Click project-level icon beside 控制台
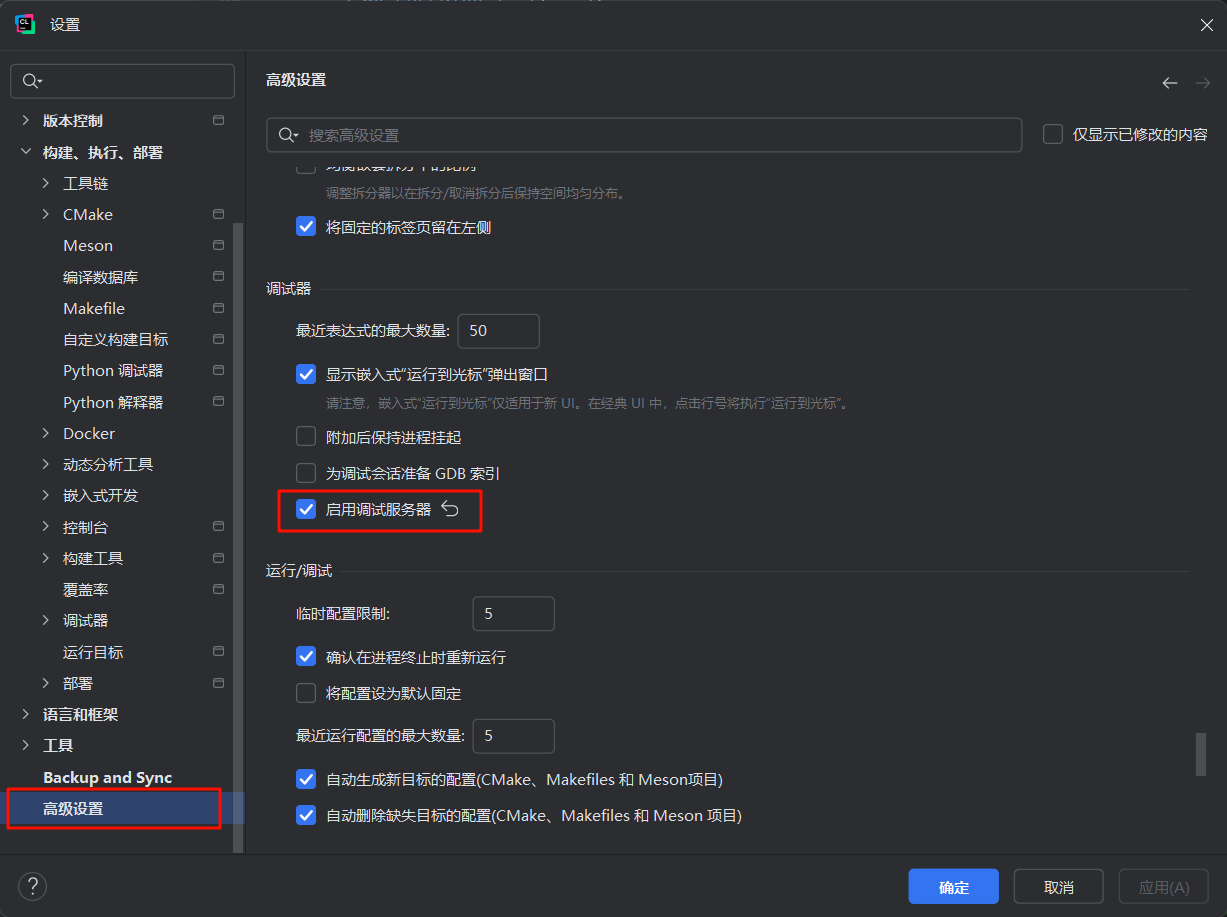This screenshot has width=1227, height=917. (218, 526)
